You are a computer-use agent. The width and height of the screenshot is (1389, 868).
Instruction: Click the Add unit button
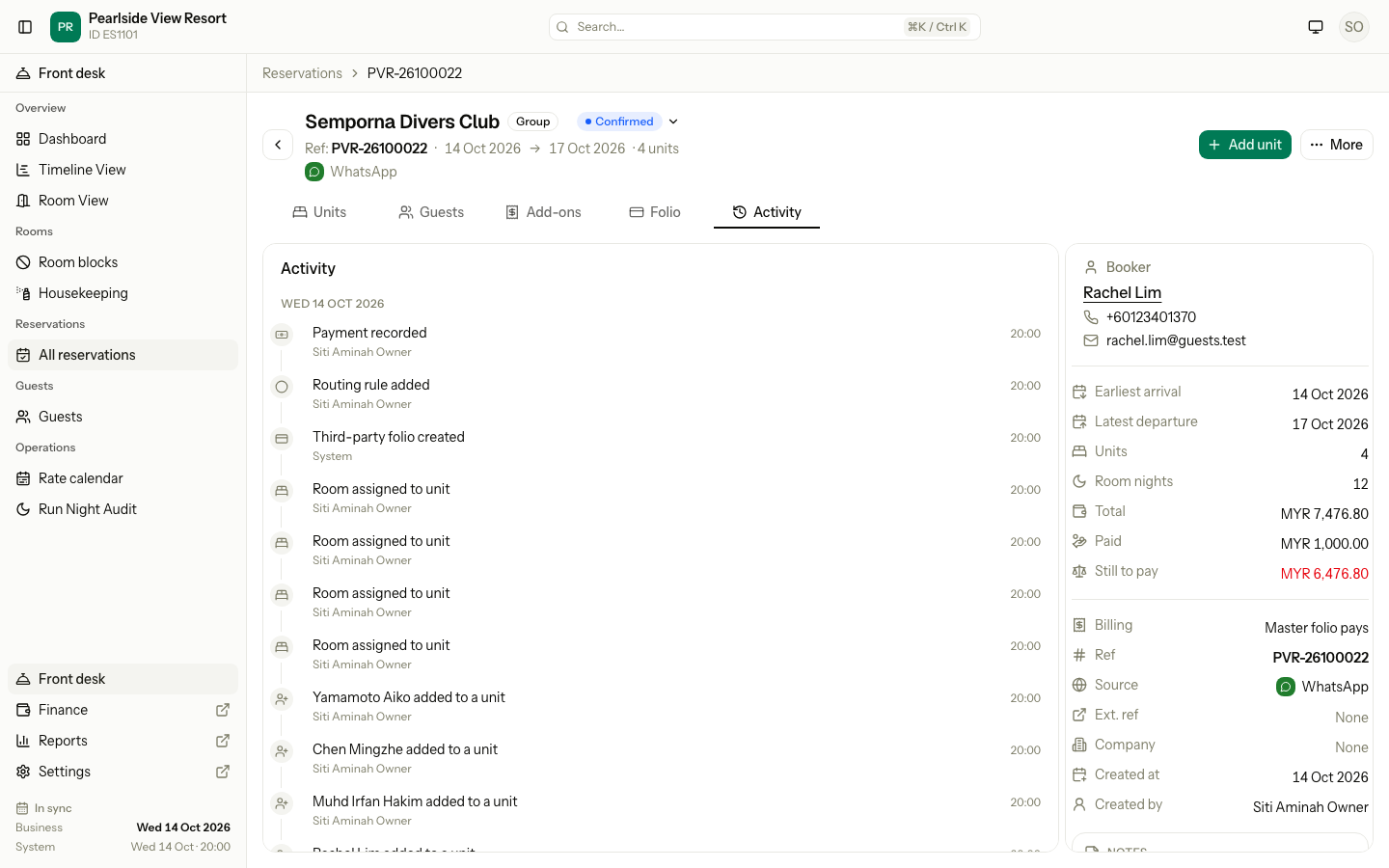[x=1245, y=145]
